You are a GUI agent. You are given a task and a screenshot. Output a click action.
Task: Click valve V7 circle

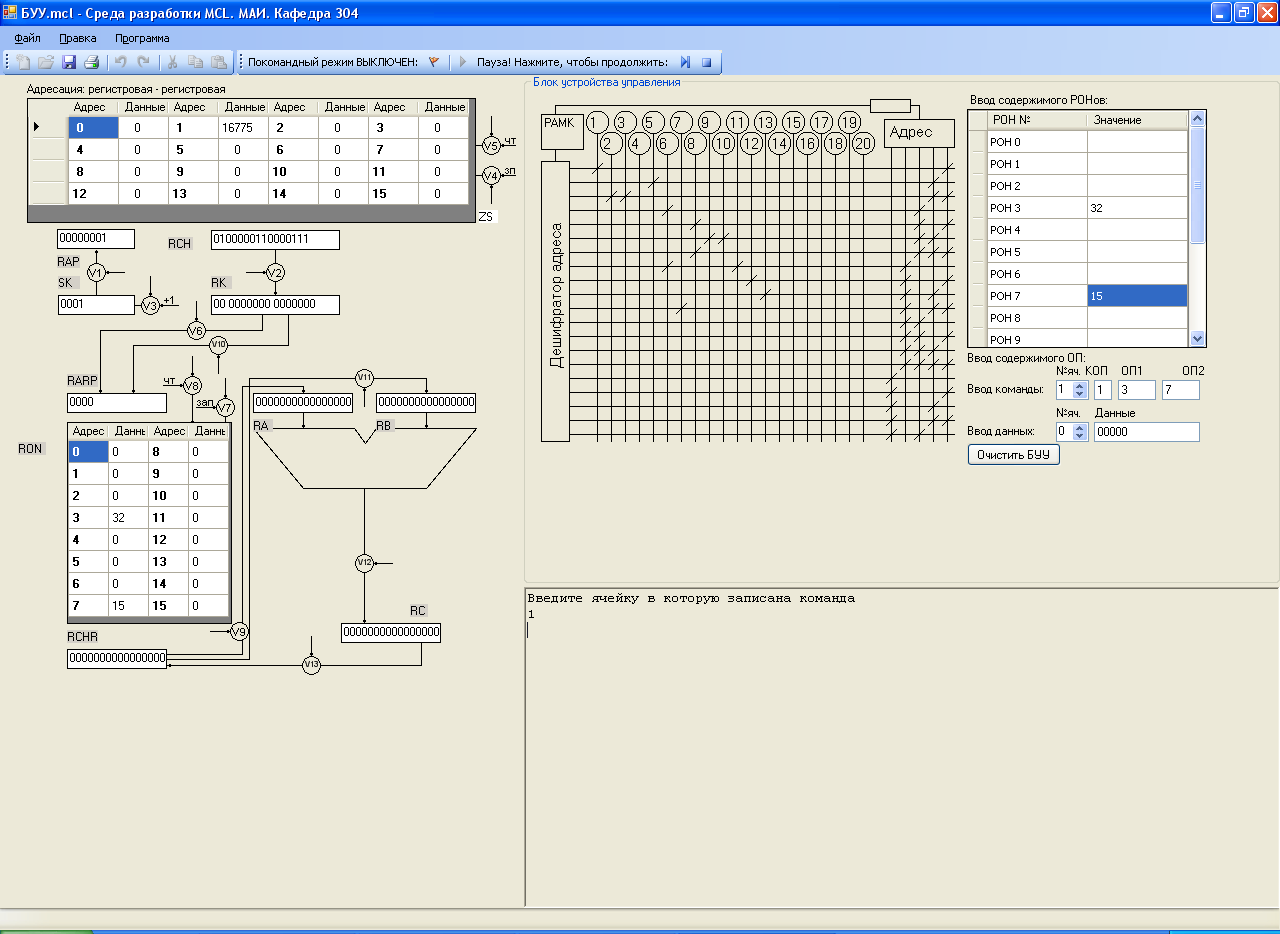[225, 407]
